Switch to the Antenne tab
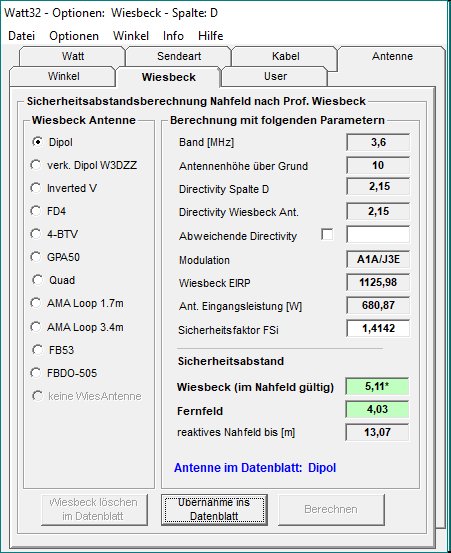 392,56
